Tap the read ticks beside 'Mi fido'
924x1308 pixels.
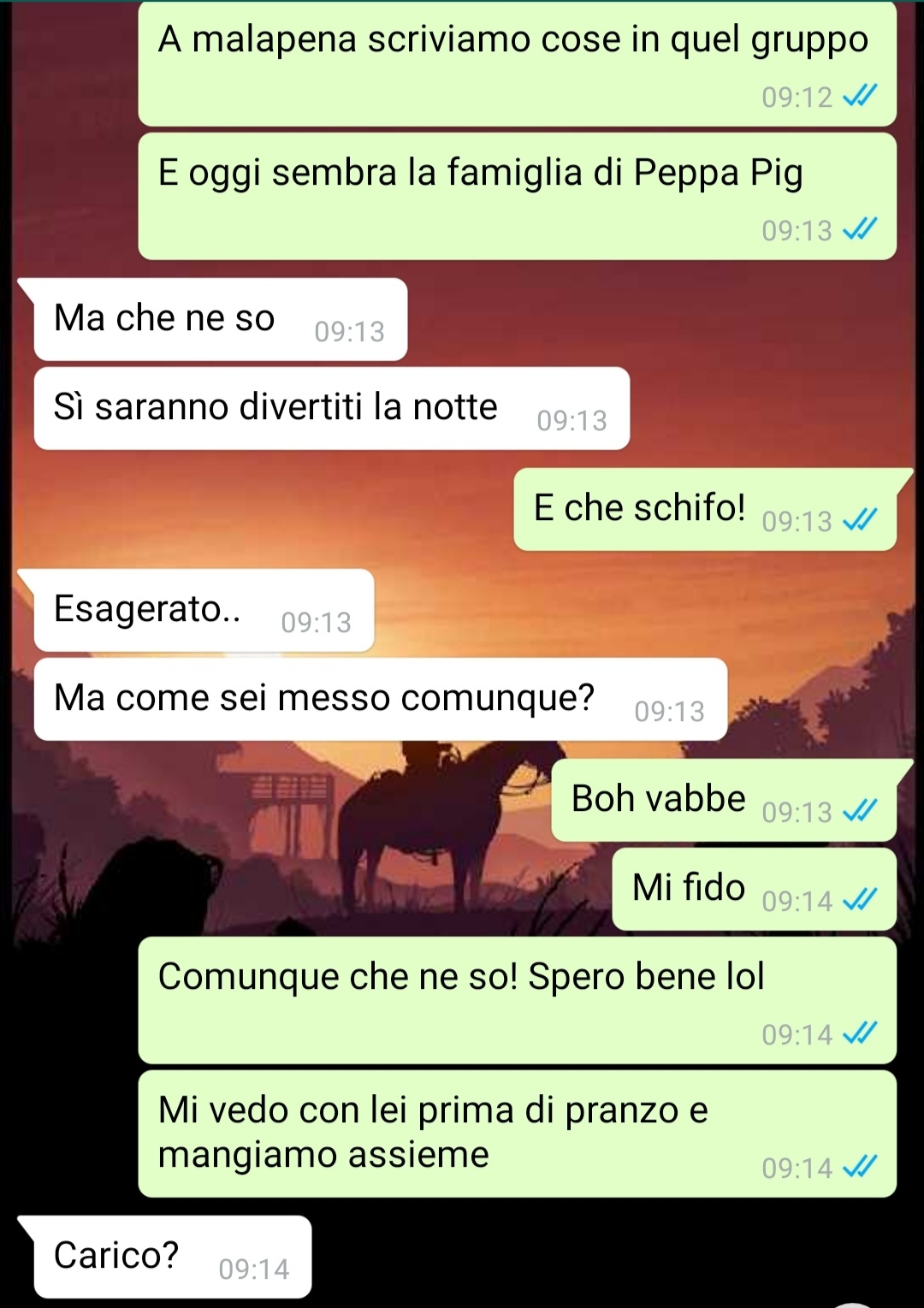tap(859, 900)
